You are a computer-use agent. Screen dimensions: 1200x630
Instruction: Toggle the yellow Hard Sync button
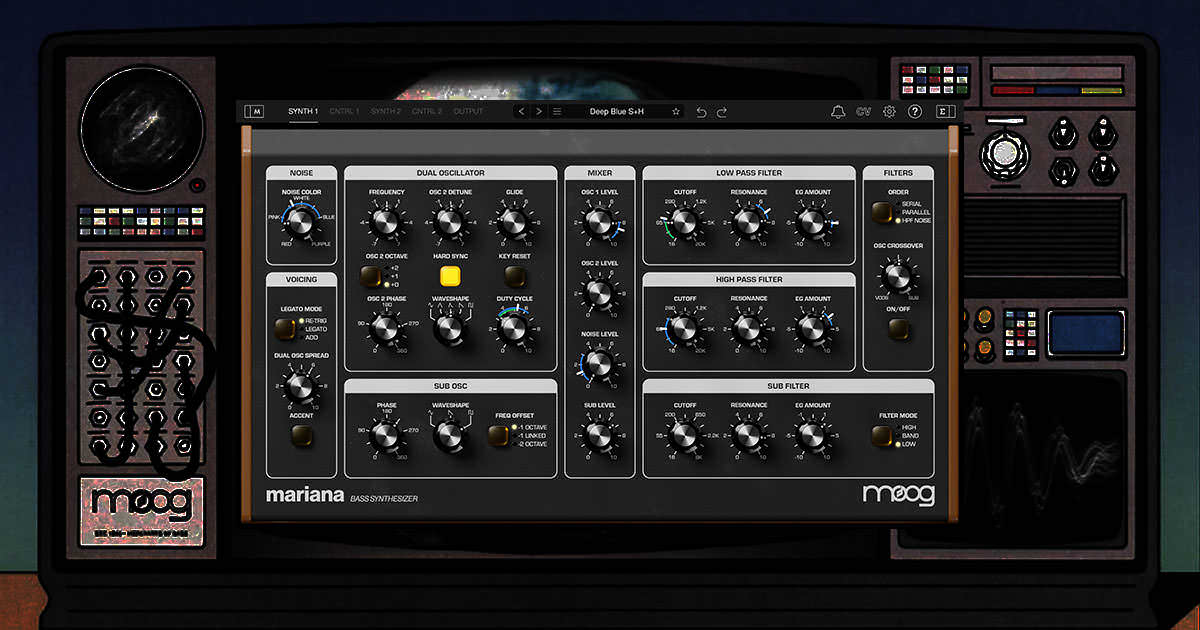tap(451, 276)
